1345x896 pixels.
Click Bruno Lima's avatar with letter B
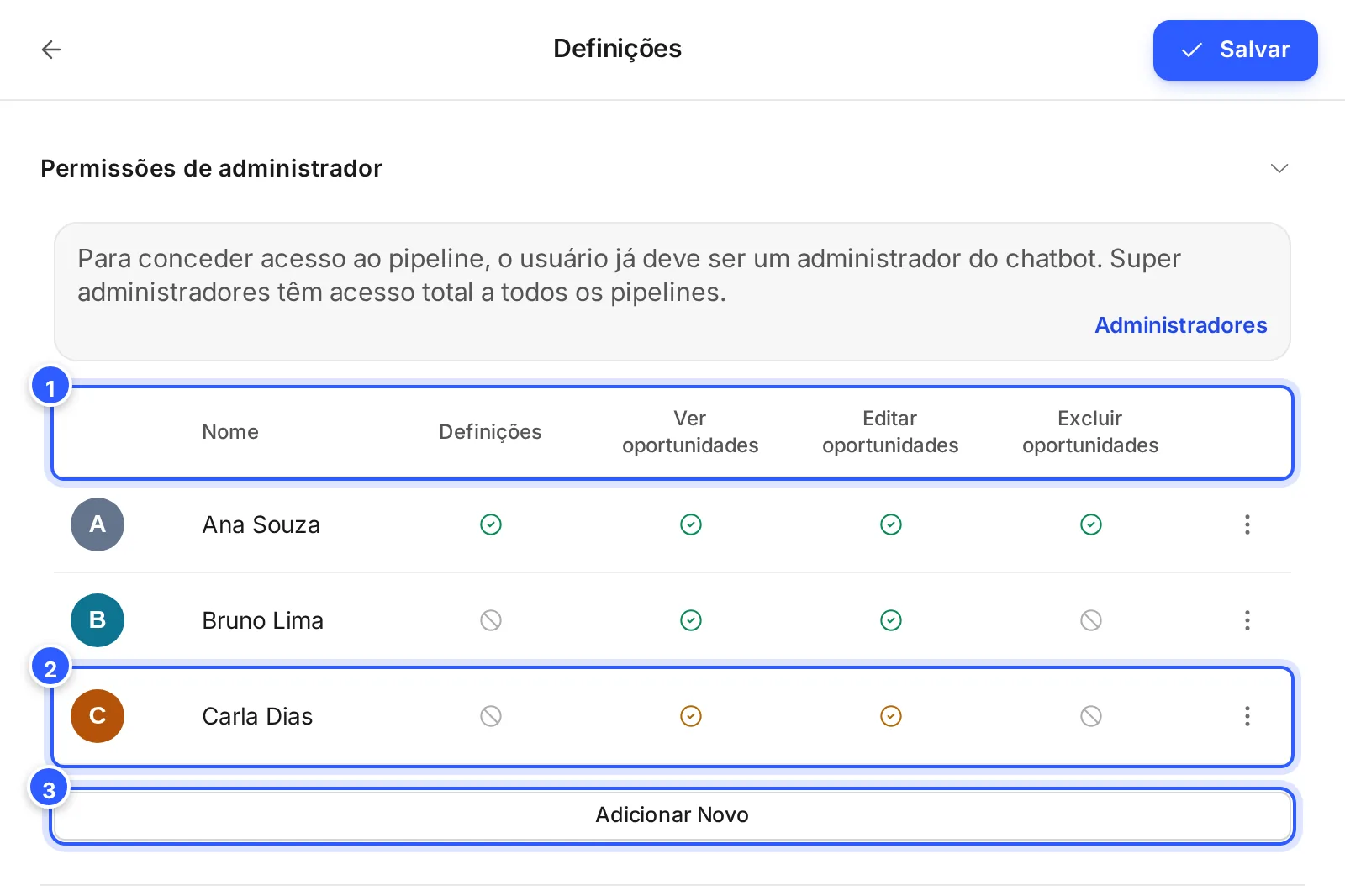pos(98,620)
